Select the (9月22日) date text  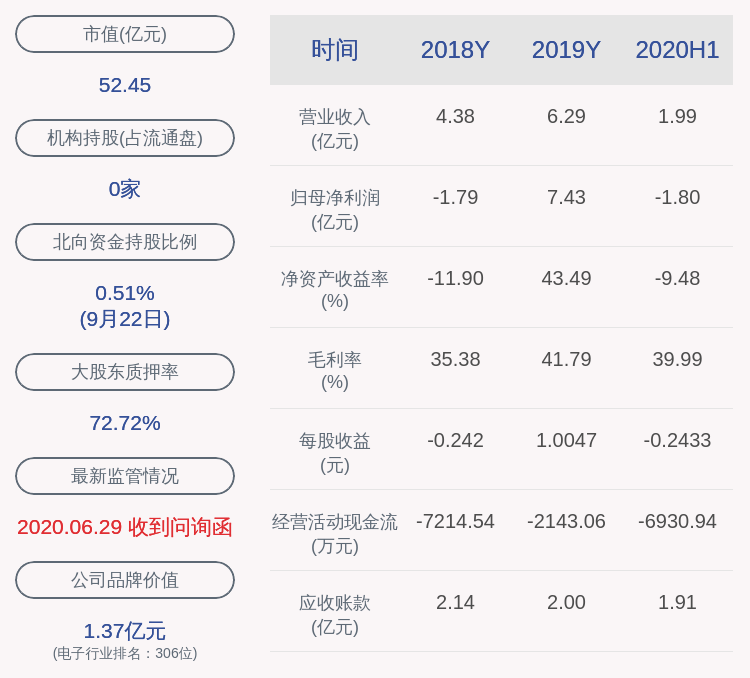click(x=125, y=319)
